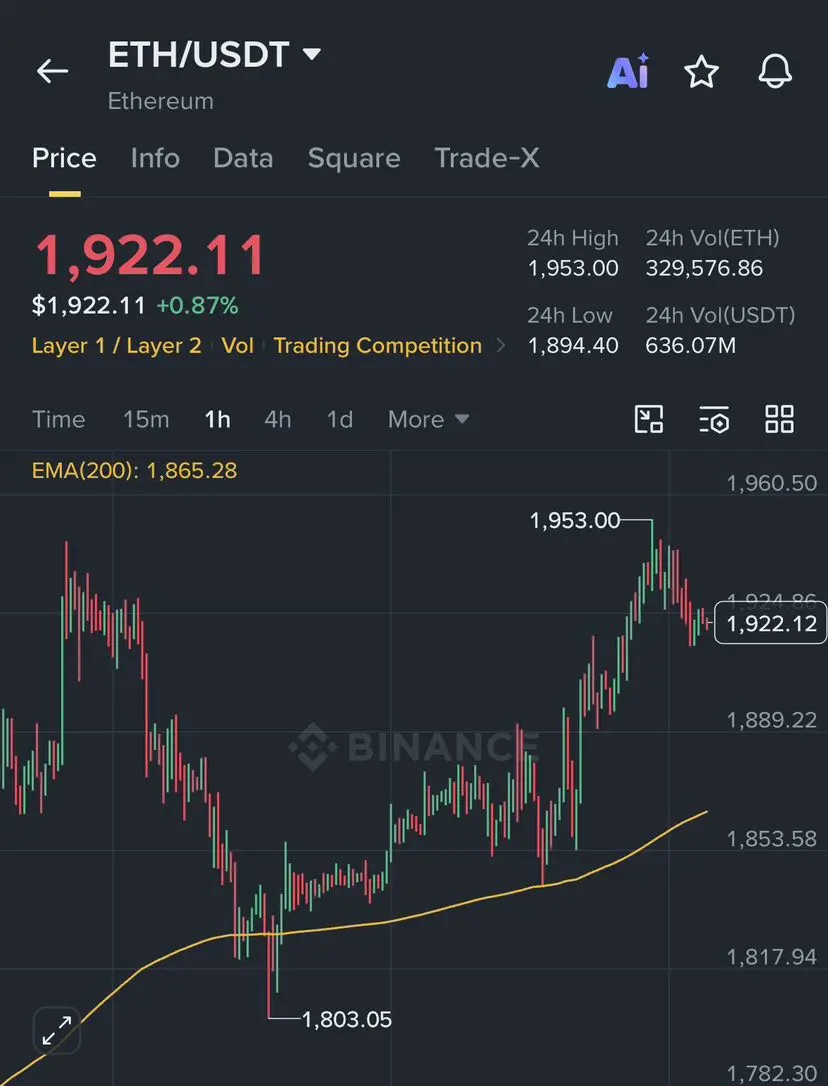Select the 1d interval
This screenshot has width=828, height=1086.
point(340,419)
